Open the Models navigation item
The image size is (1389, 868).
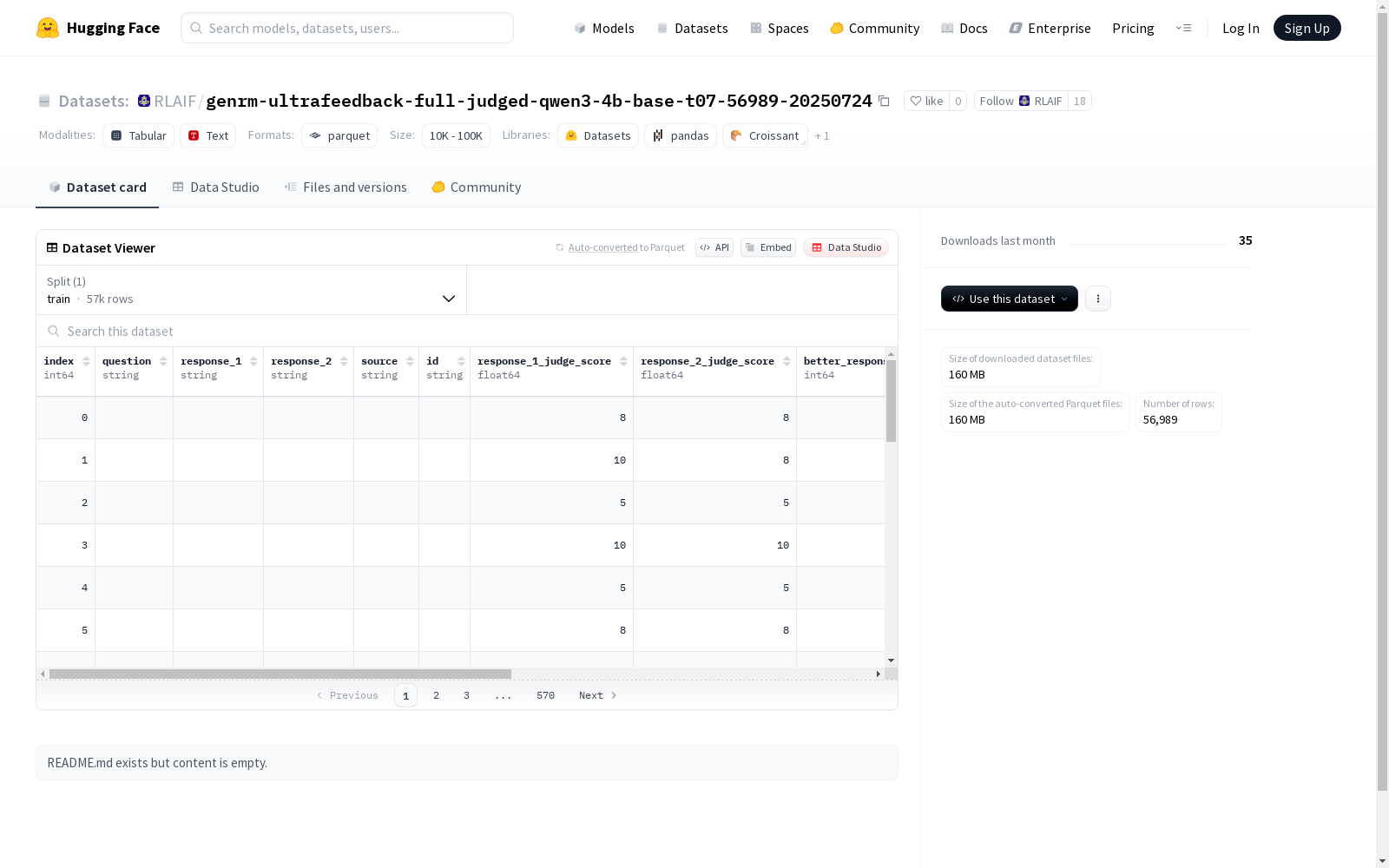tap(604, 28)
